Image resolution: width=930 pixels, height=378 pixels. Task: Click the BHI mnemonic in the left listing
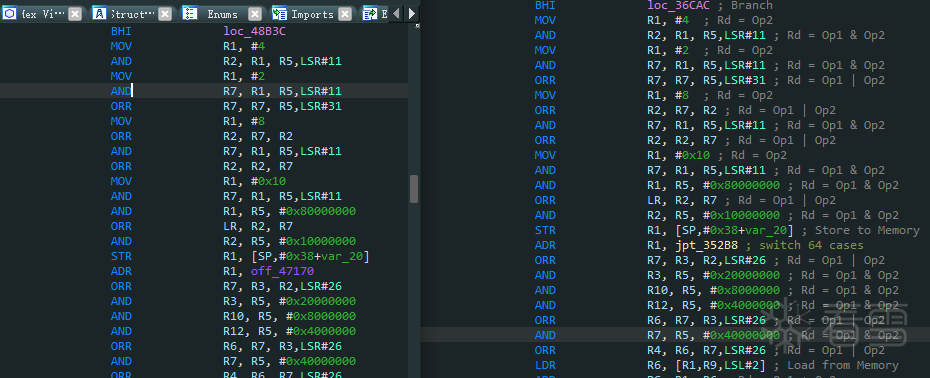click(x=121, y=31)
